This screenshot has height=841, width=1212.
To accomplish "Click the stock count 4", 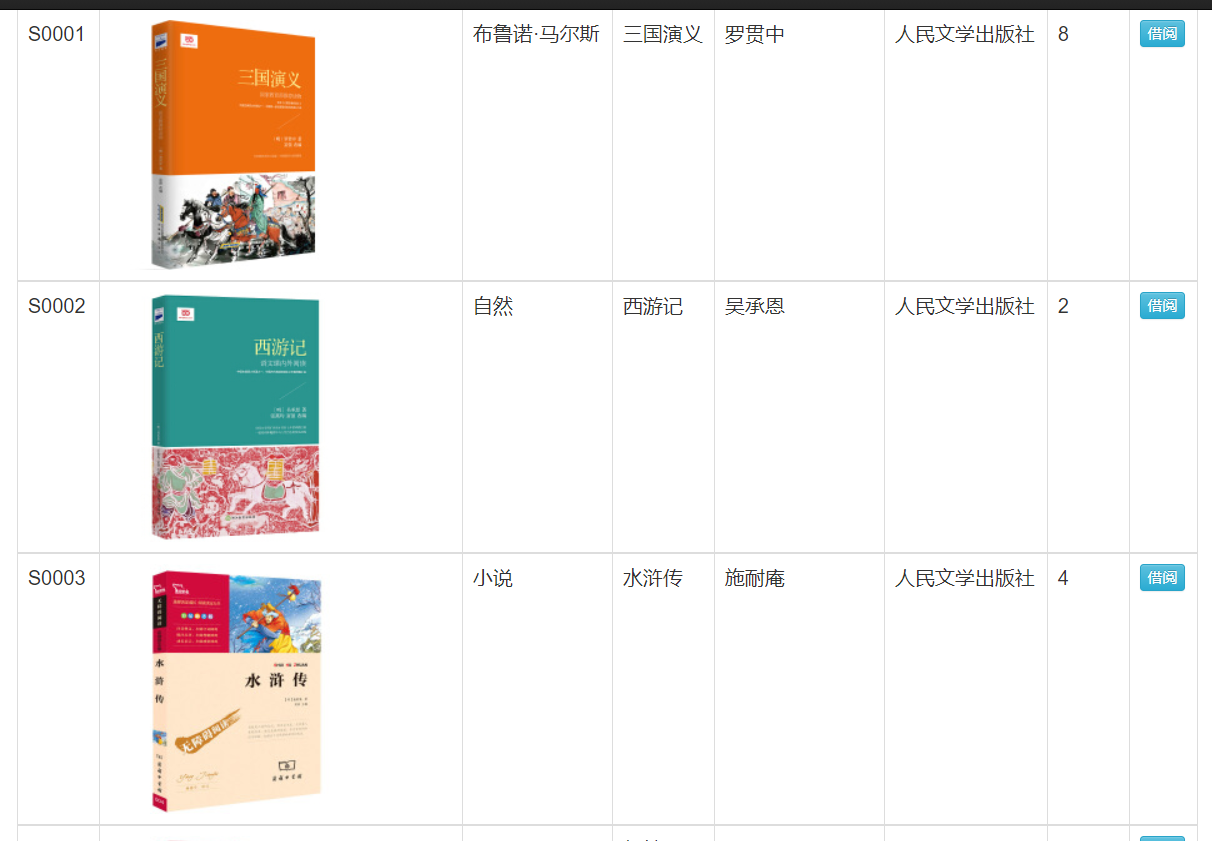I will [x=1063, y=579].
